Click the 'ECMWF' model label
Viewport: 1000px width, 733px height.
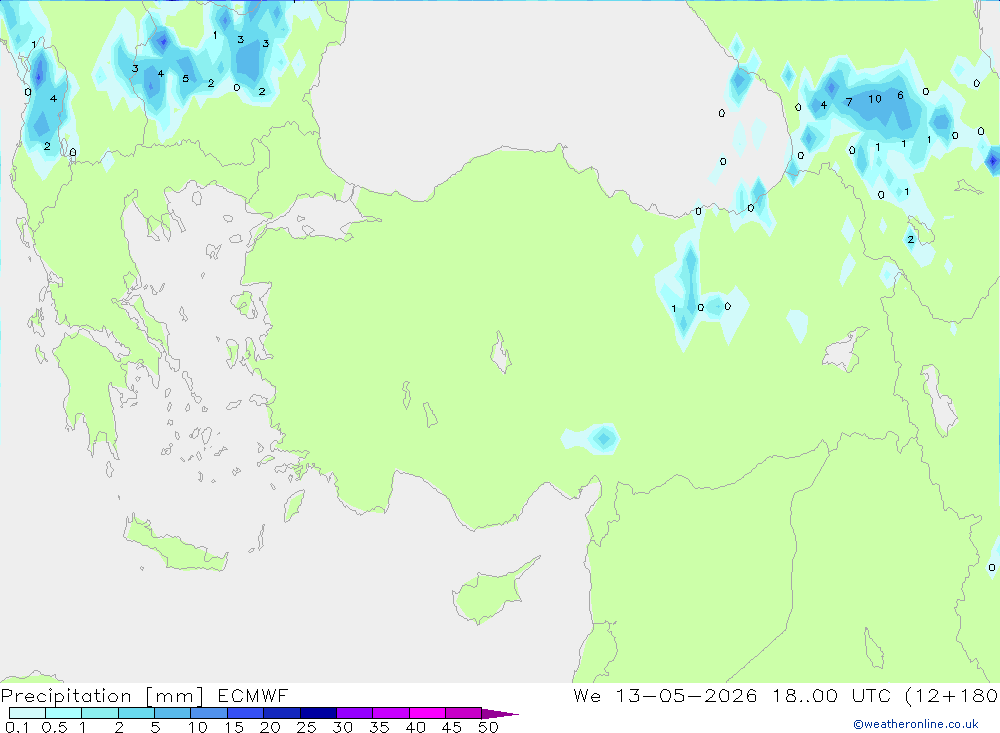pyautogui.click(x=253, y=695)
